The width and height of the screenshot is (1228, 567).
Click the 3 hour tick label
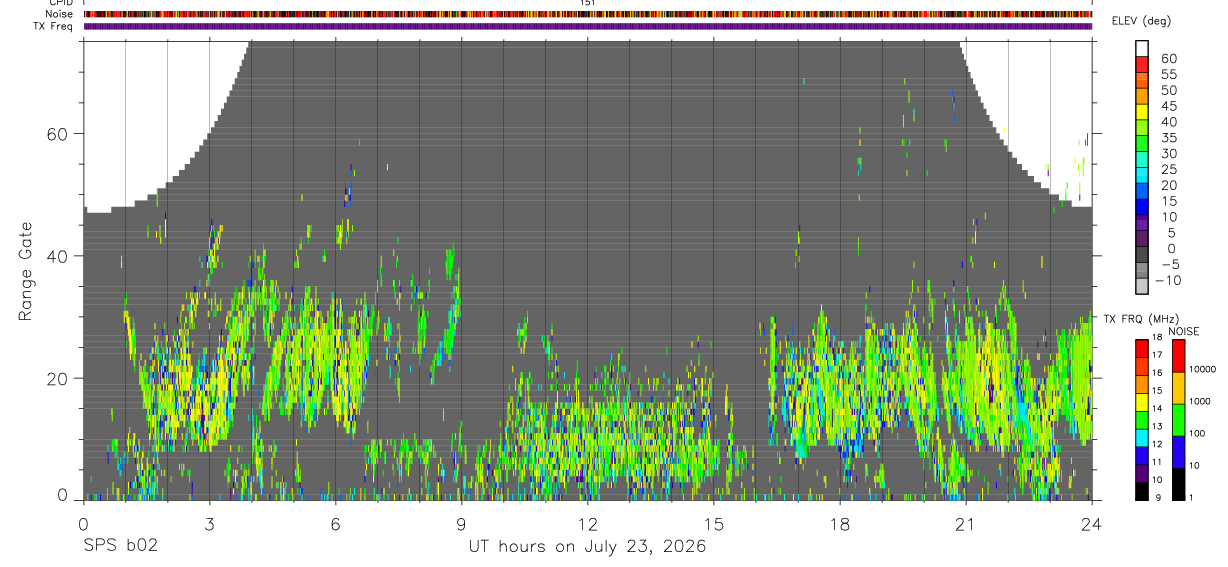pyautogui.click(x=209, y=524)
